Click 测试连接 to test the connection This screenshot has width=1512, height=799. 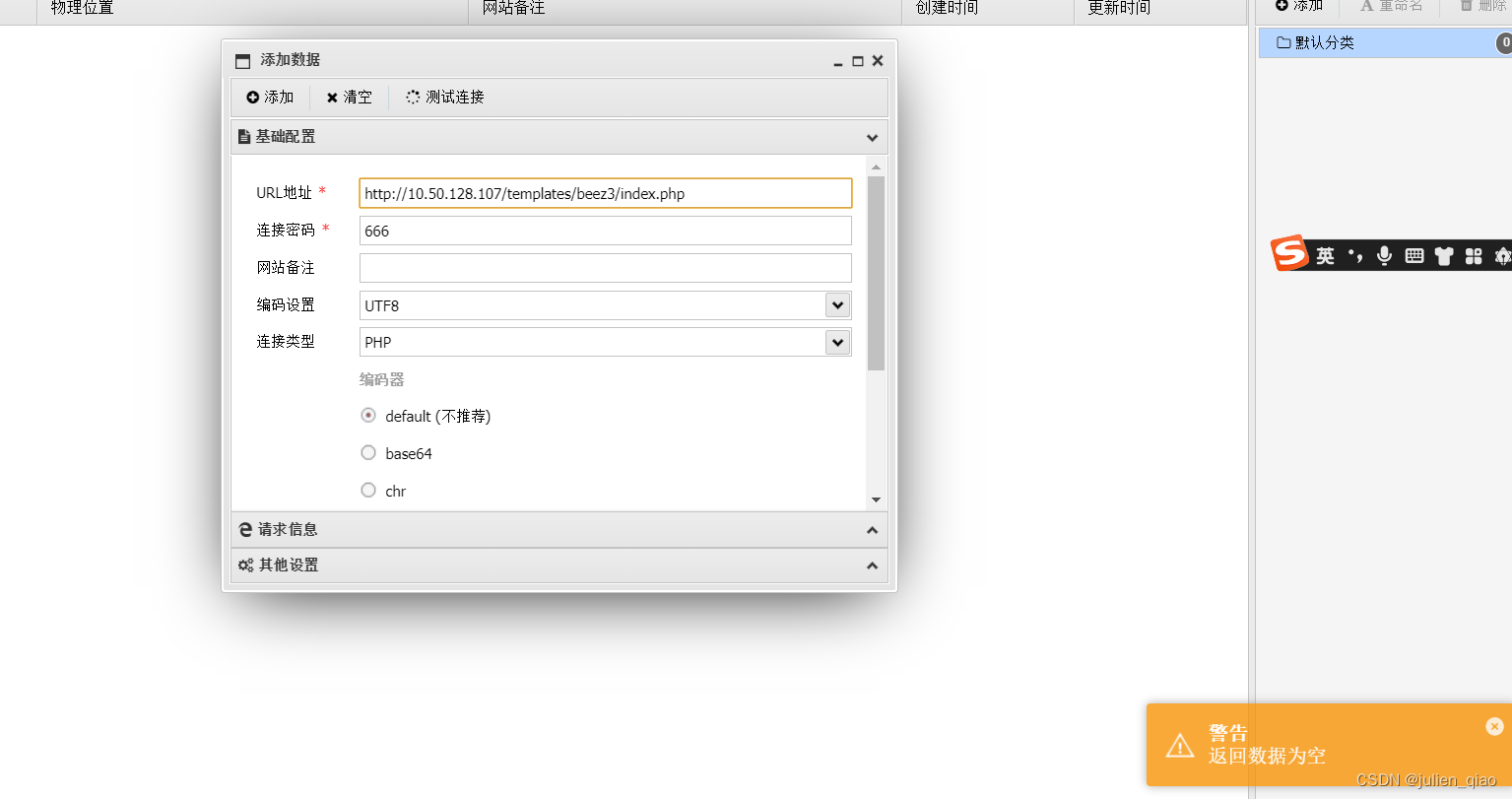[x=445, y=98]
